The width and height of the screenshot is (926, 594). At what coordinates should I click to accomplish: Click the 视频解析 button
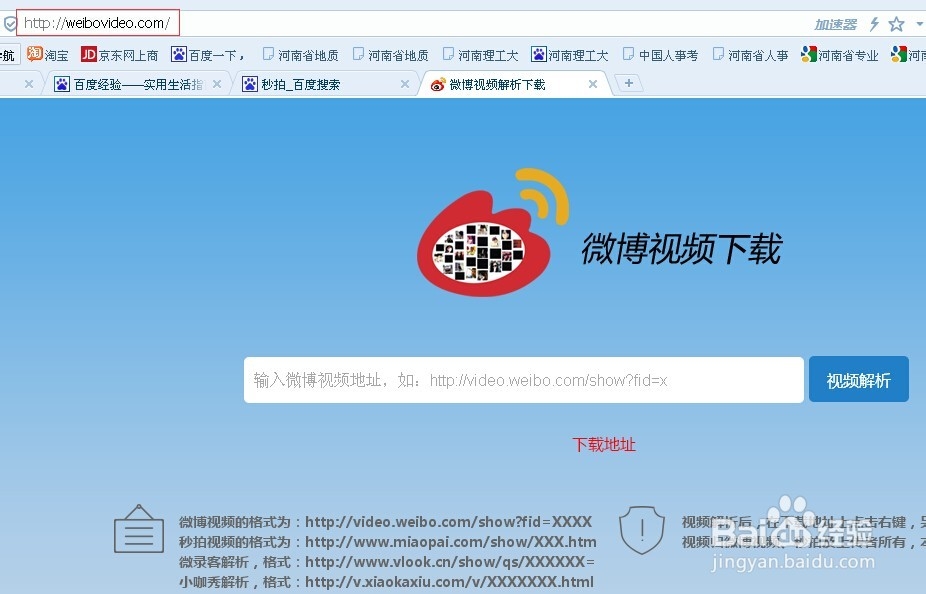click(859, 380)
